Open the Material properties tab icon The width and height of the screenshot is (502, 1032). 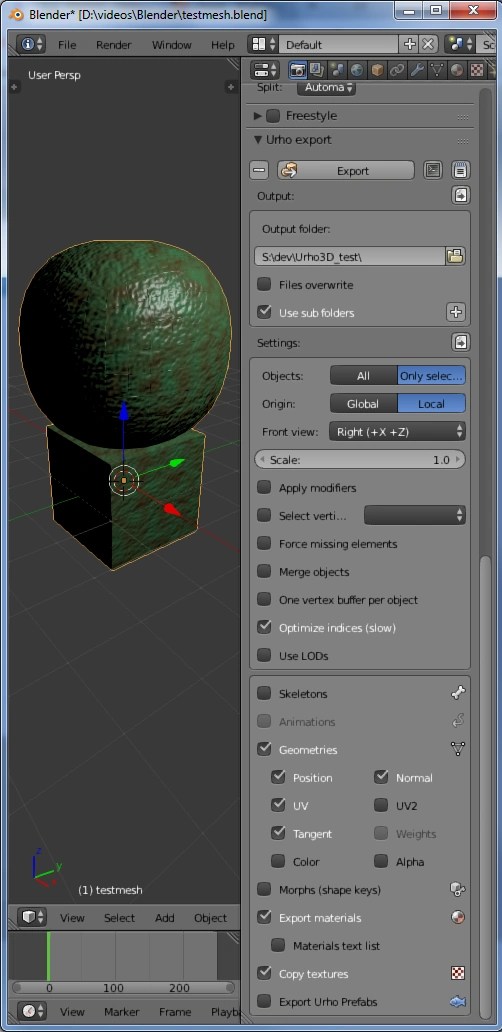457,70
